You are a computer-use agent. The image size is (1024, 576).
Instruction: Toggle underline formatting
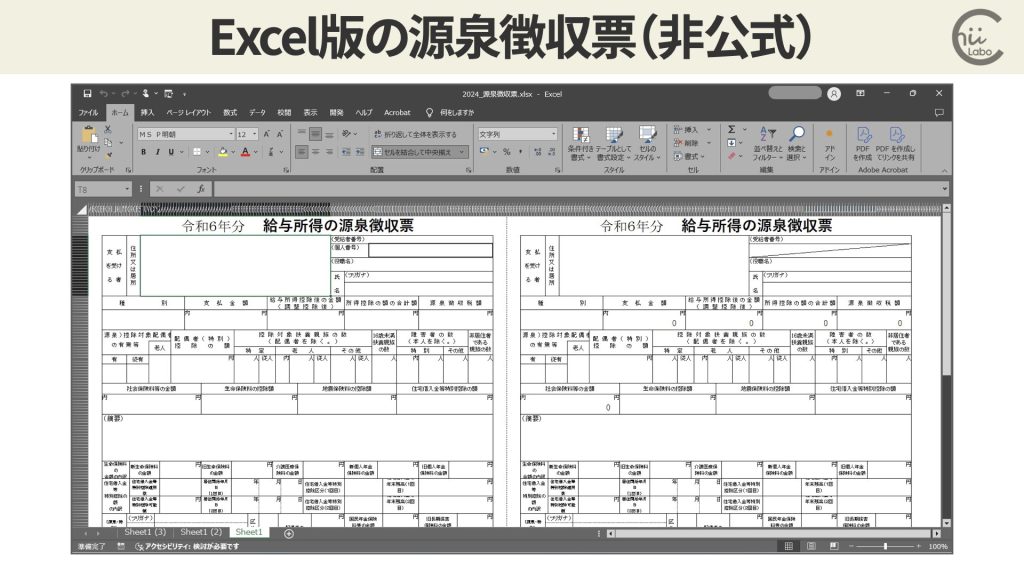tap(171, 152)
